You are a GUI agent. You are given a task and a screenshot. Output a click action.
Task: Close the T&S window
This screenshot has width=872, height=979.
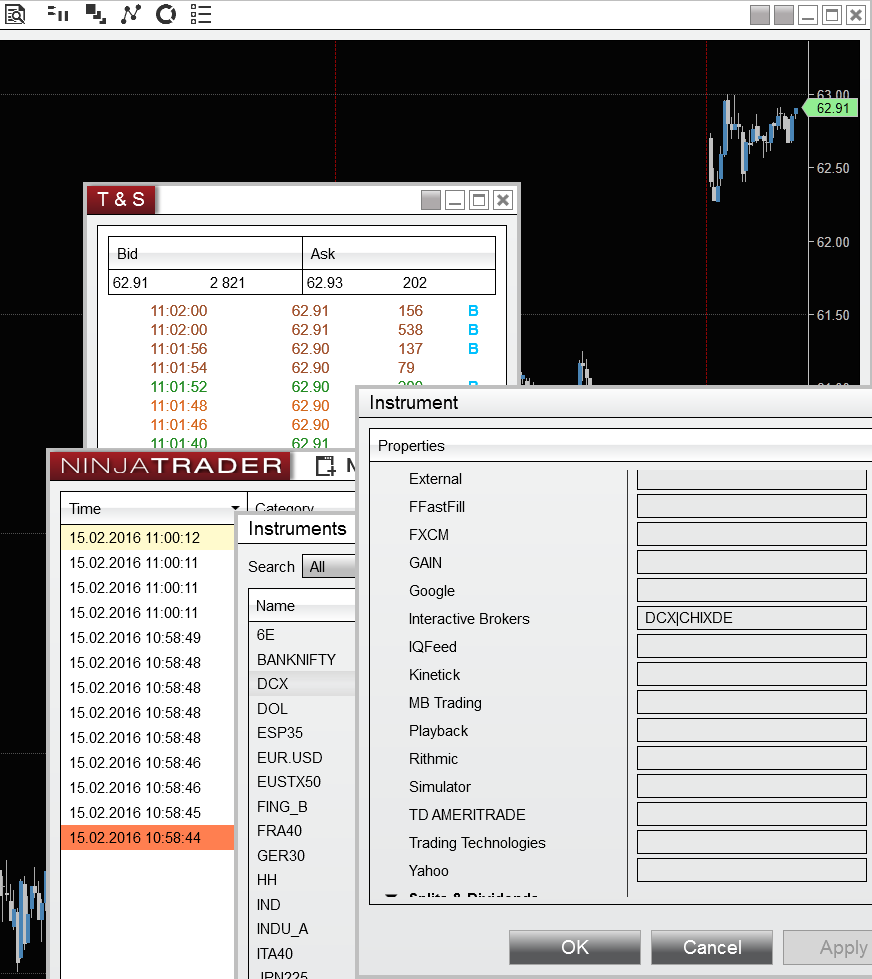pyautogui.click(x=502, y=200)
